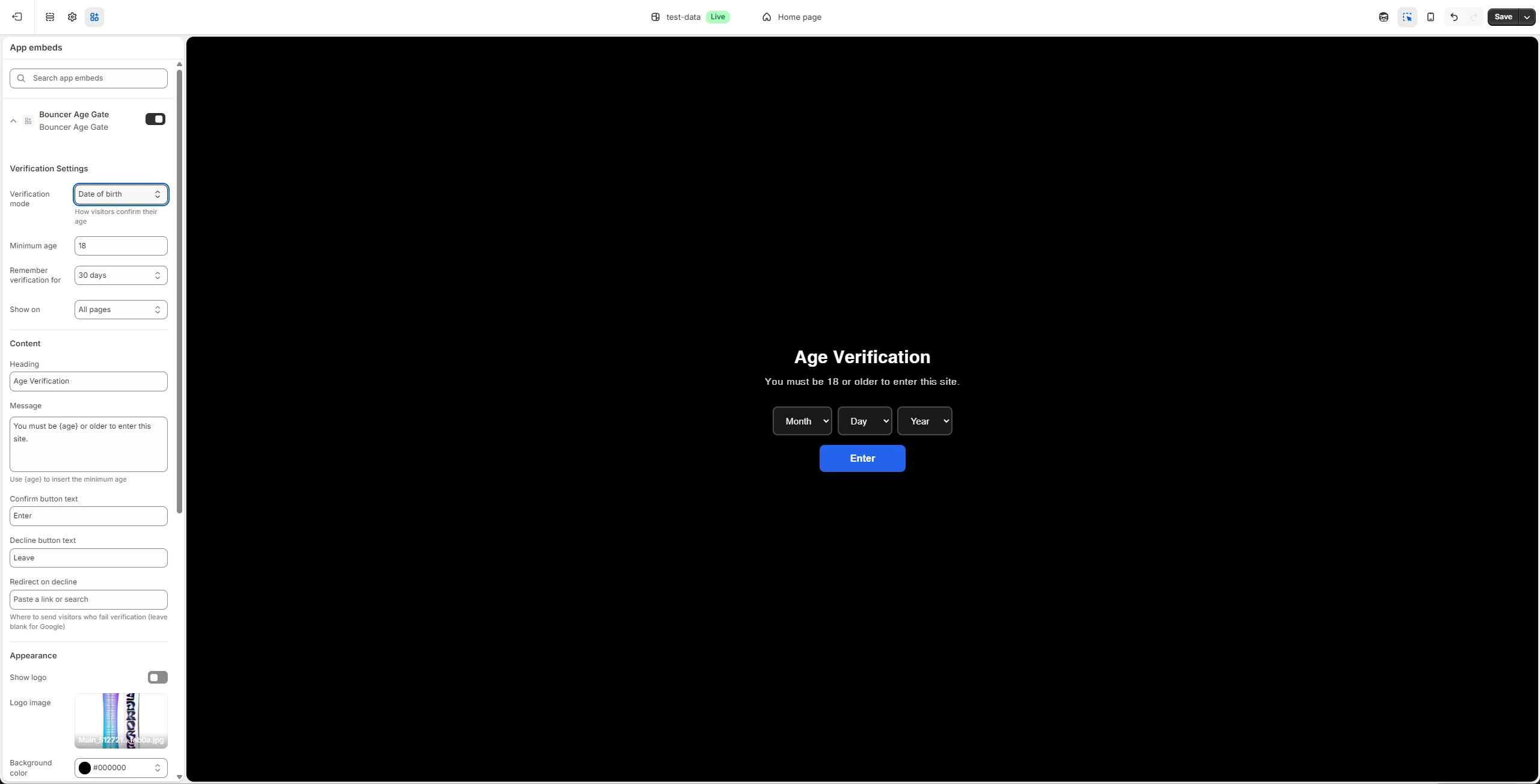
Task: Open the Month dropdown in preview
Action: point(802,421)
